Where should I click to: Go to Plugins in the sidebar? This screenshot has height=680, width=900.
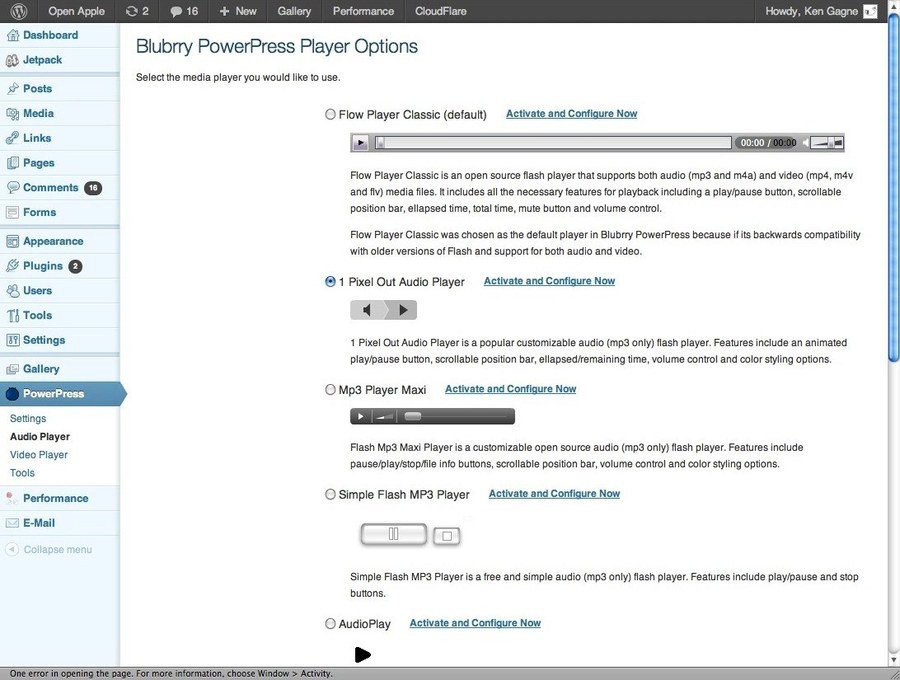point(43,266)
